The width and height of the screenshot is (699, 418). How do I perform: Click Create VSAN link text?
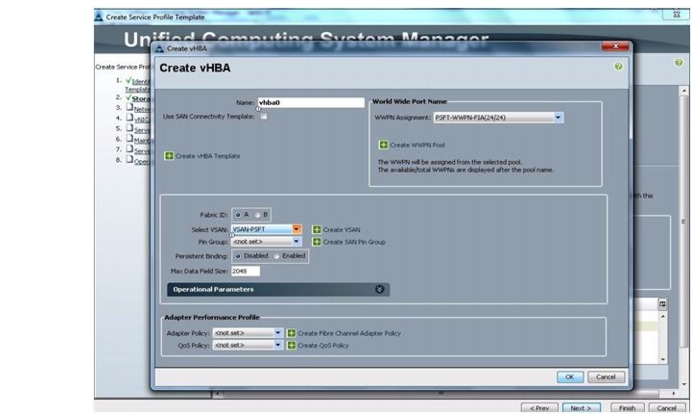[341, 229]
